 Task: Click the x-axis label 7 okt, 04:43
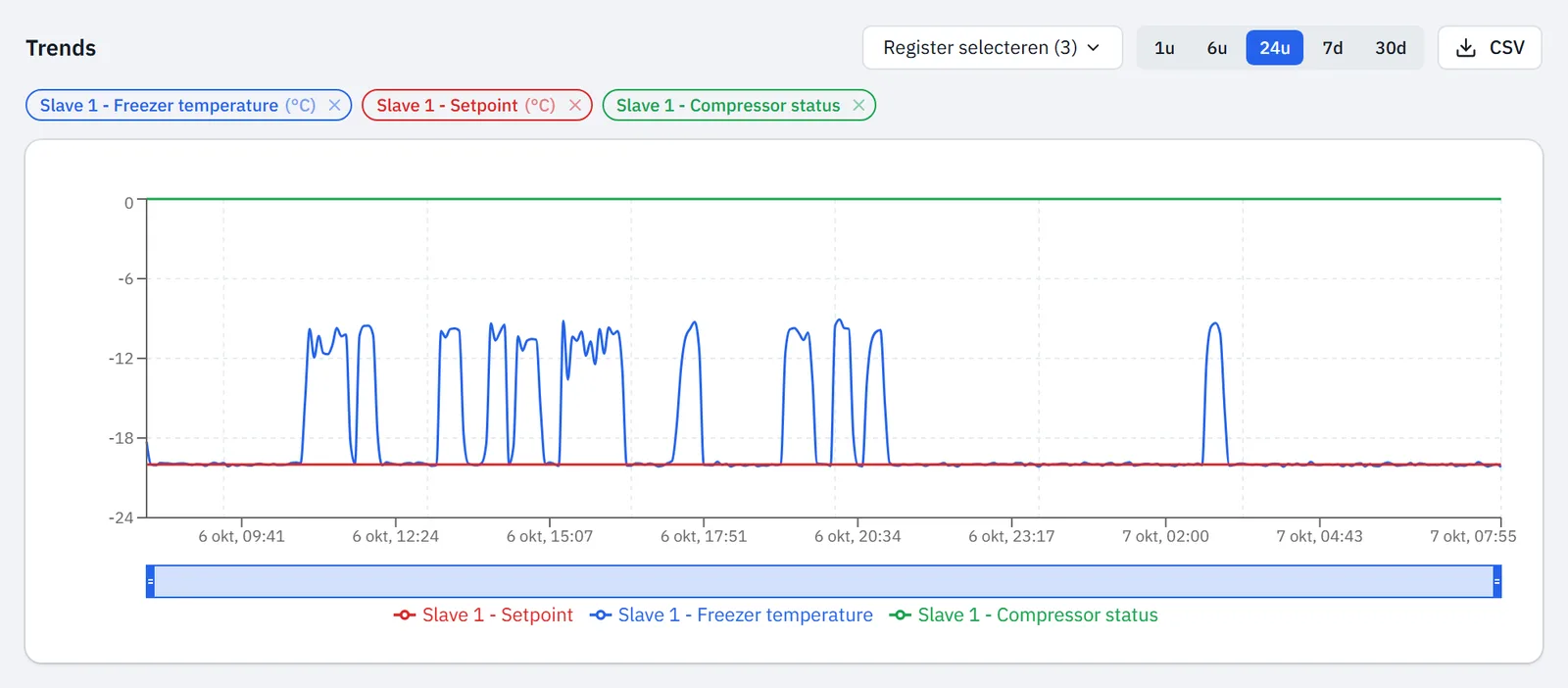click(1319, 536)
